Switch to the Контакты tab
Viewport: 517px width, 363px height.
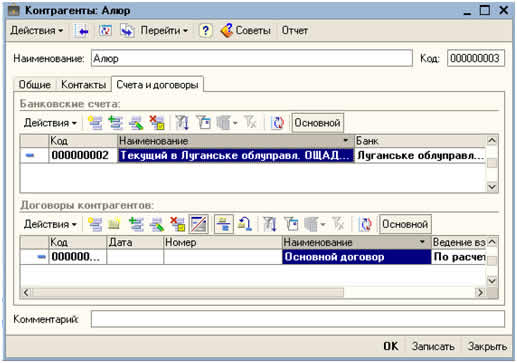pos(84,85)
